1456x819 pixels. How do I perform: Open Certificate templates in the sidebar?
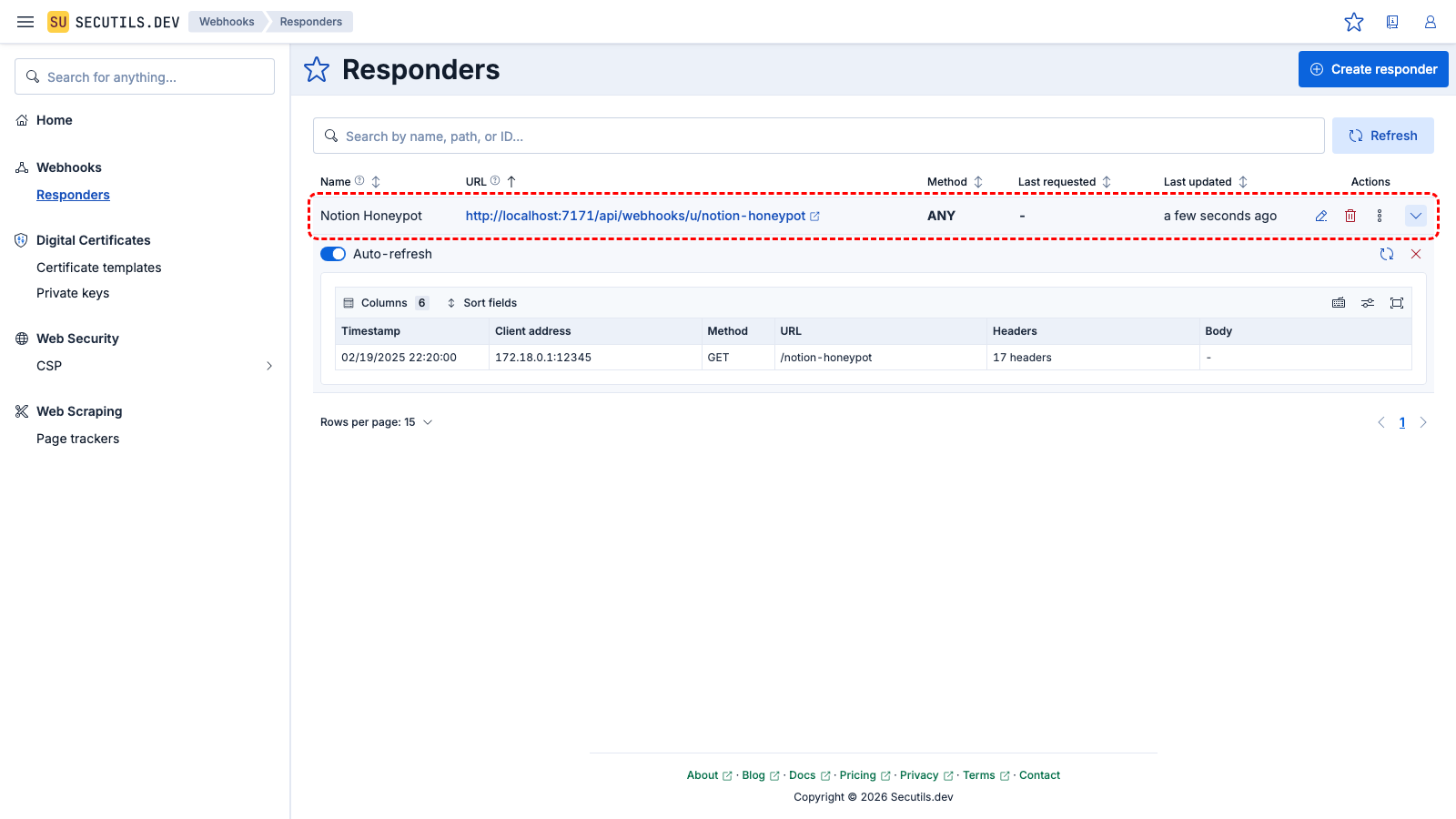98,268
